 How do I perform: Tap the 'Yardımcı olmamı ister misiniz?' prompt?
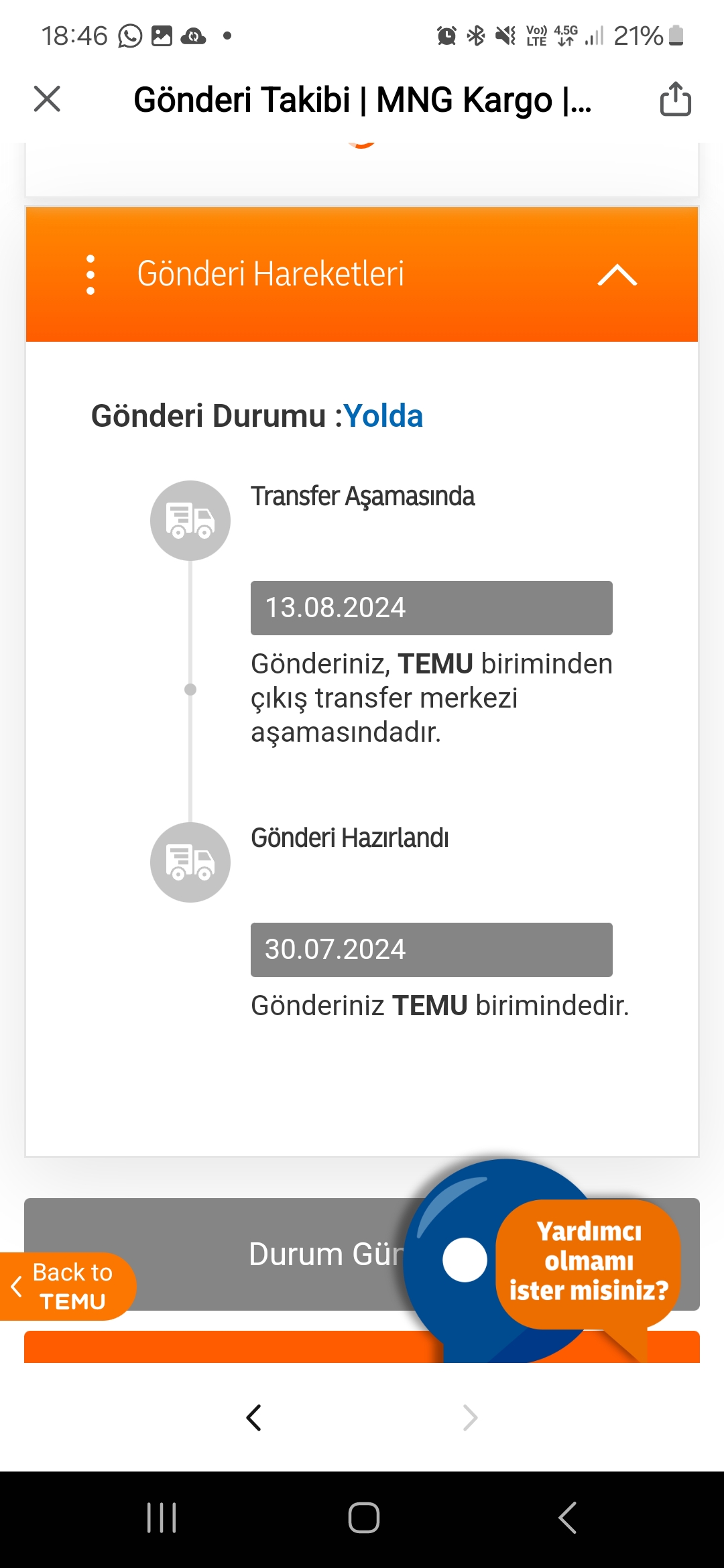[x=589, y=1261]
